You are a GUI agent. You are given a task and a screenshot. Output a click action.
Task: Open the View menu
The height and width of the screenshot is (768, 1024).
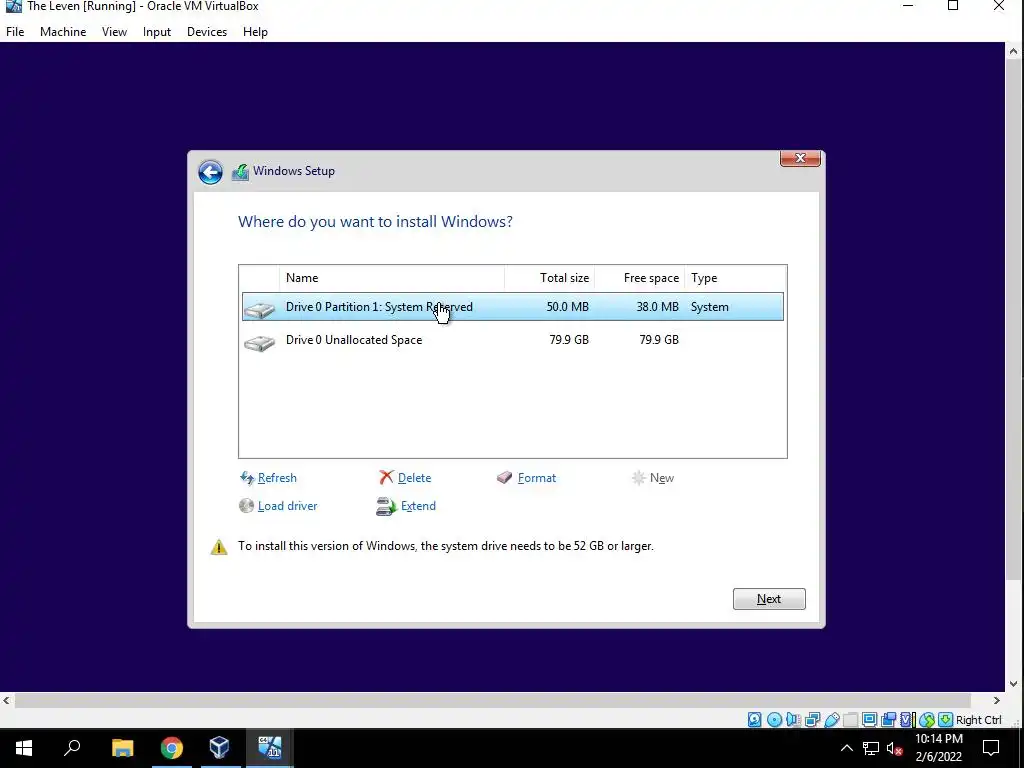114,32
